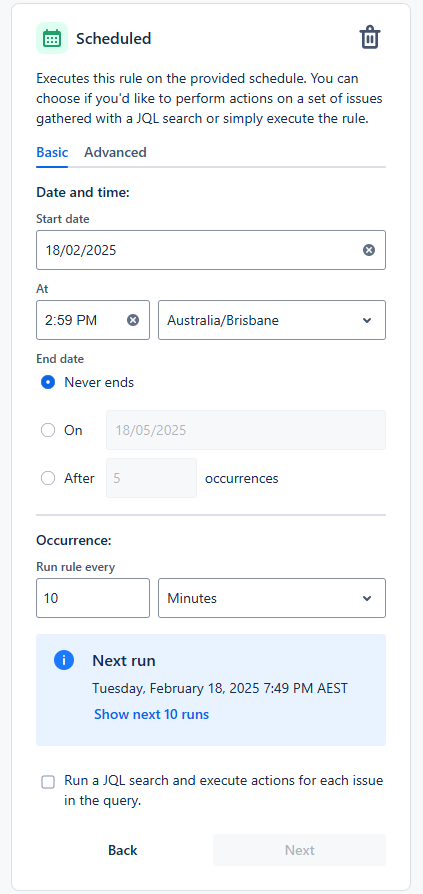Clear the Start date field value
Screen dimensions: 423x894
click(369, 250)
